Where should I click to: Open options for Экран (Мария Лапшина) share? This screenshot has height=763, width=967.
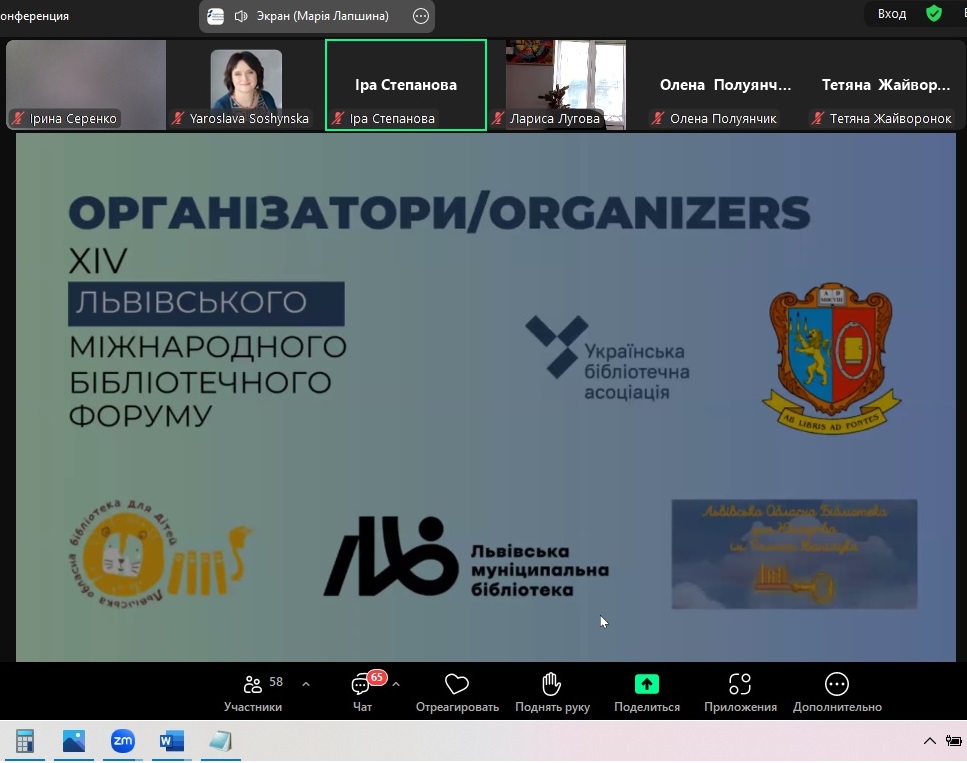click(x=419, y=16)
